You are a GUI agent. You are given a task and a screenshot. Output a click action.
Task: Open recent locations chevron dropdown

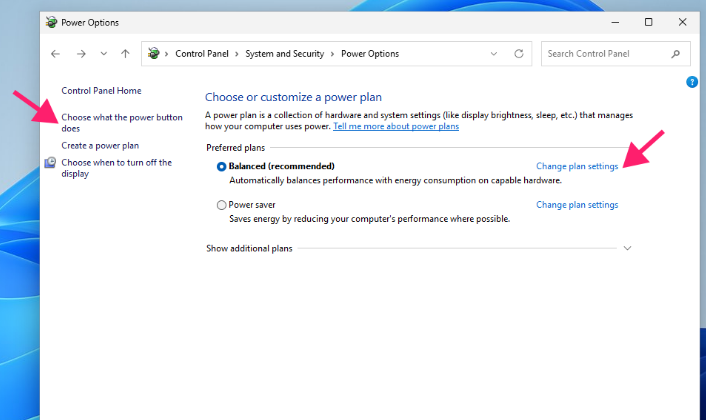[104, 54]
